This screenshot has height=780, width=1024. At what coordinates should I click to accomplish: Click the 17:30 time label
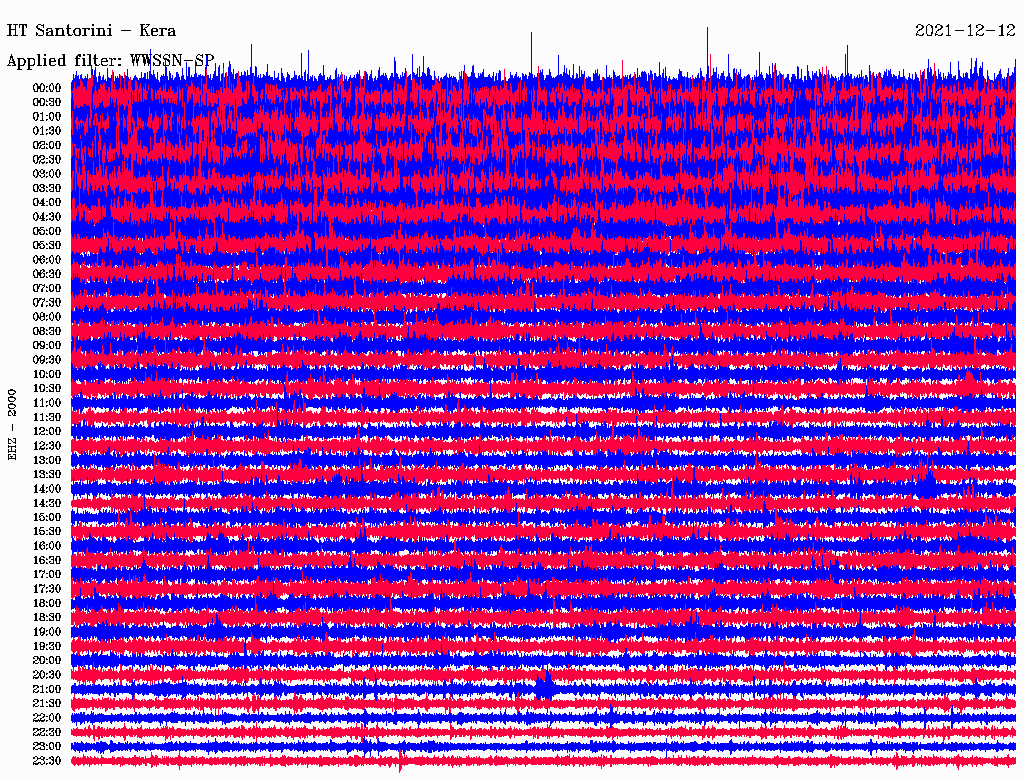click(47, 589)
